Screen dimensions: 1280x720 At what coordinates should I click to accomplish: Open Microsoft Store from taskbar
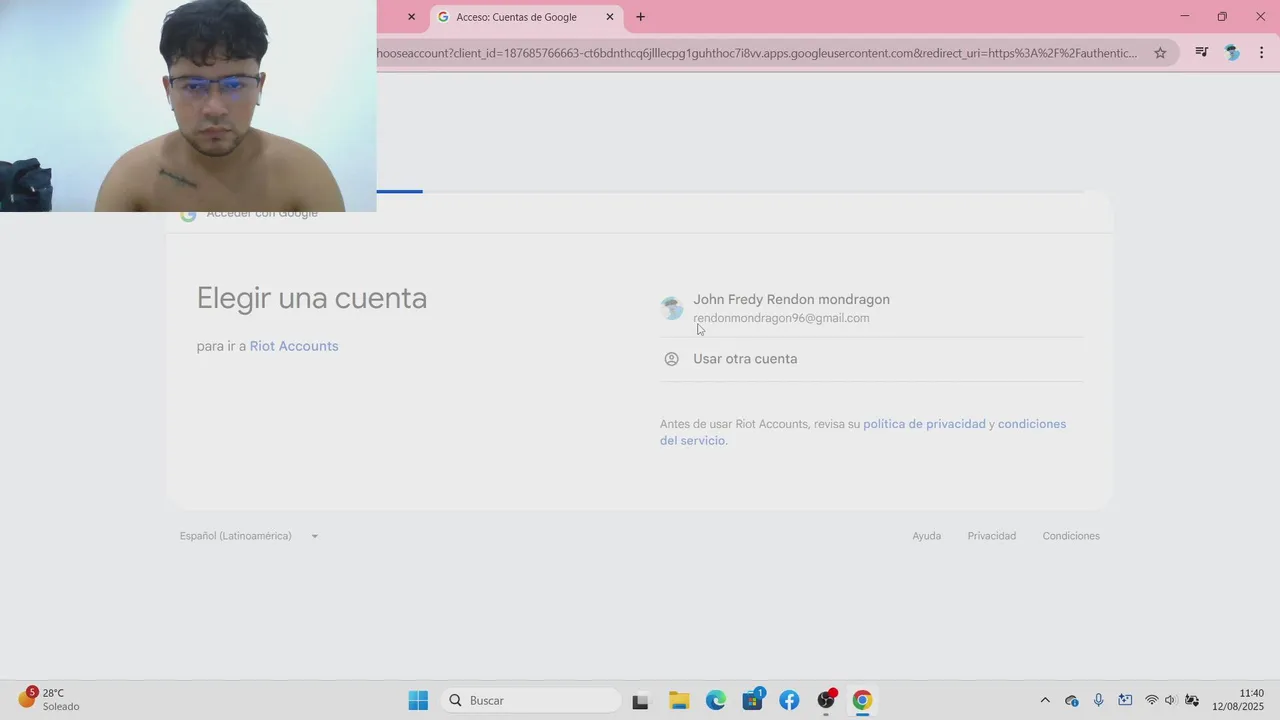pyautogui.click(x=753, y=701)
